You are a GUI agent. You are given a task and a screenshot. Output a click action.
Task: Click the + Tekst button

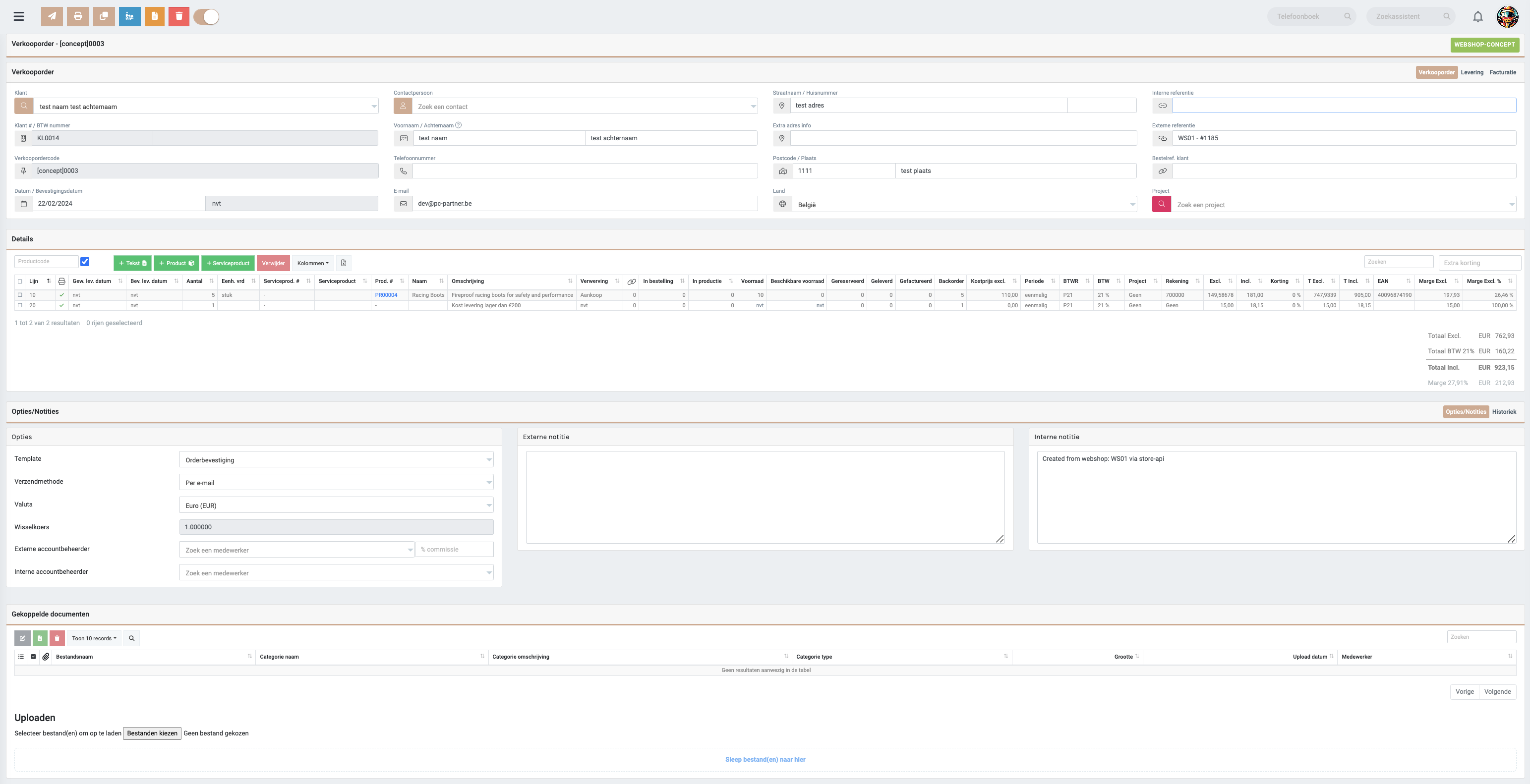[x=132, y=263]
